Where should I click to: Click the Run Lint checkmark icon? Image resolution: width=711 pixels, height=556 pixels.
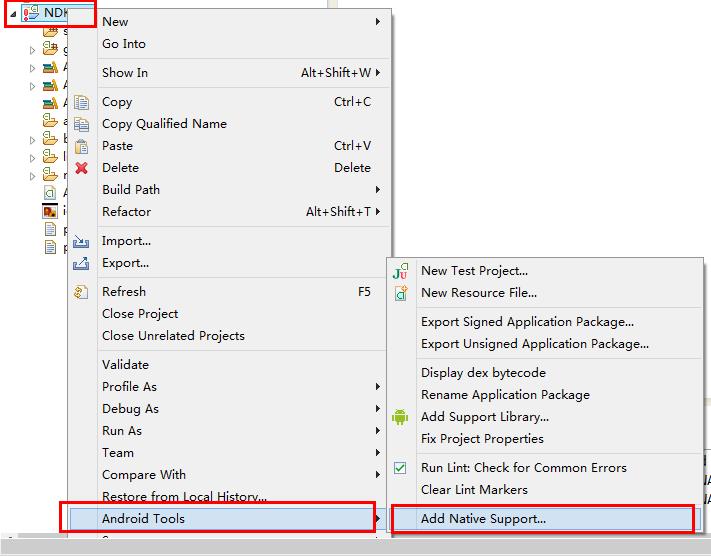click(400, 468)
